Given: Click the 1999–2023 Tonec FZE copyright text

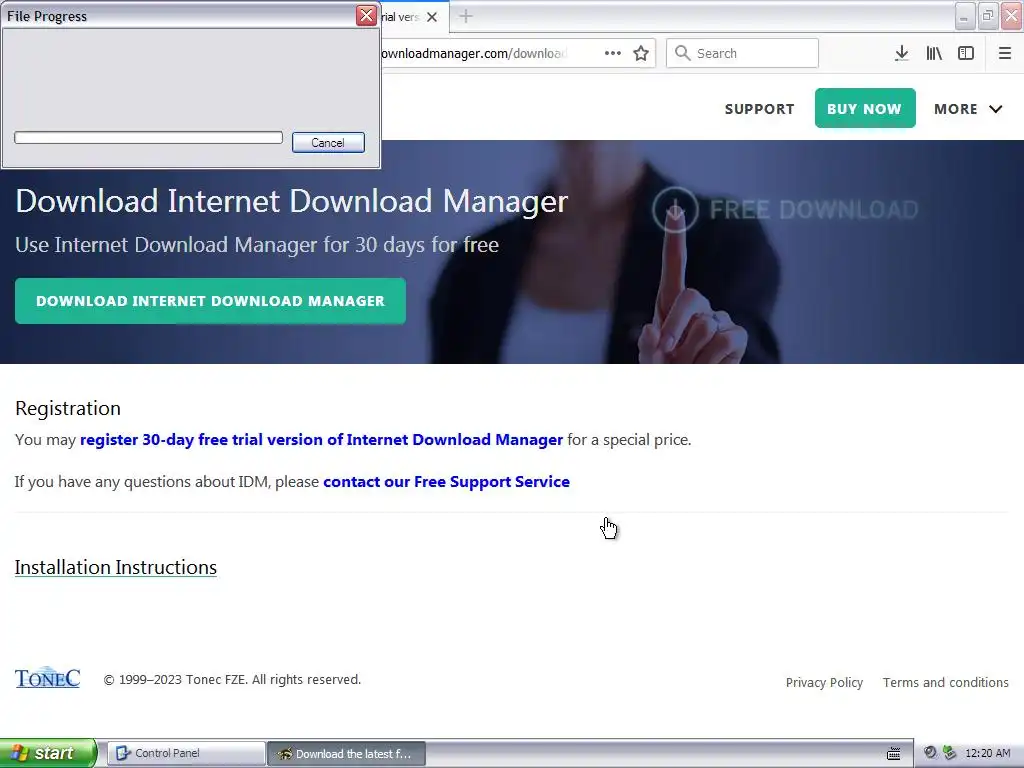Looking at the screenshot, I should pyautogui.click(x=232, y=680).
